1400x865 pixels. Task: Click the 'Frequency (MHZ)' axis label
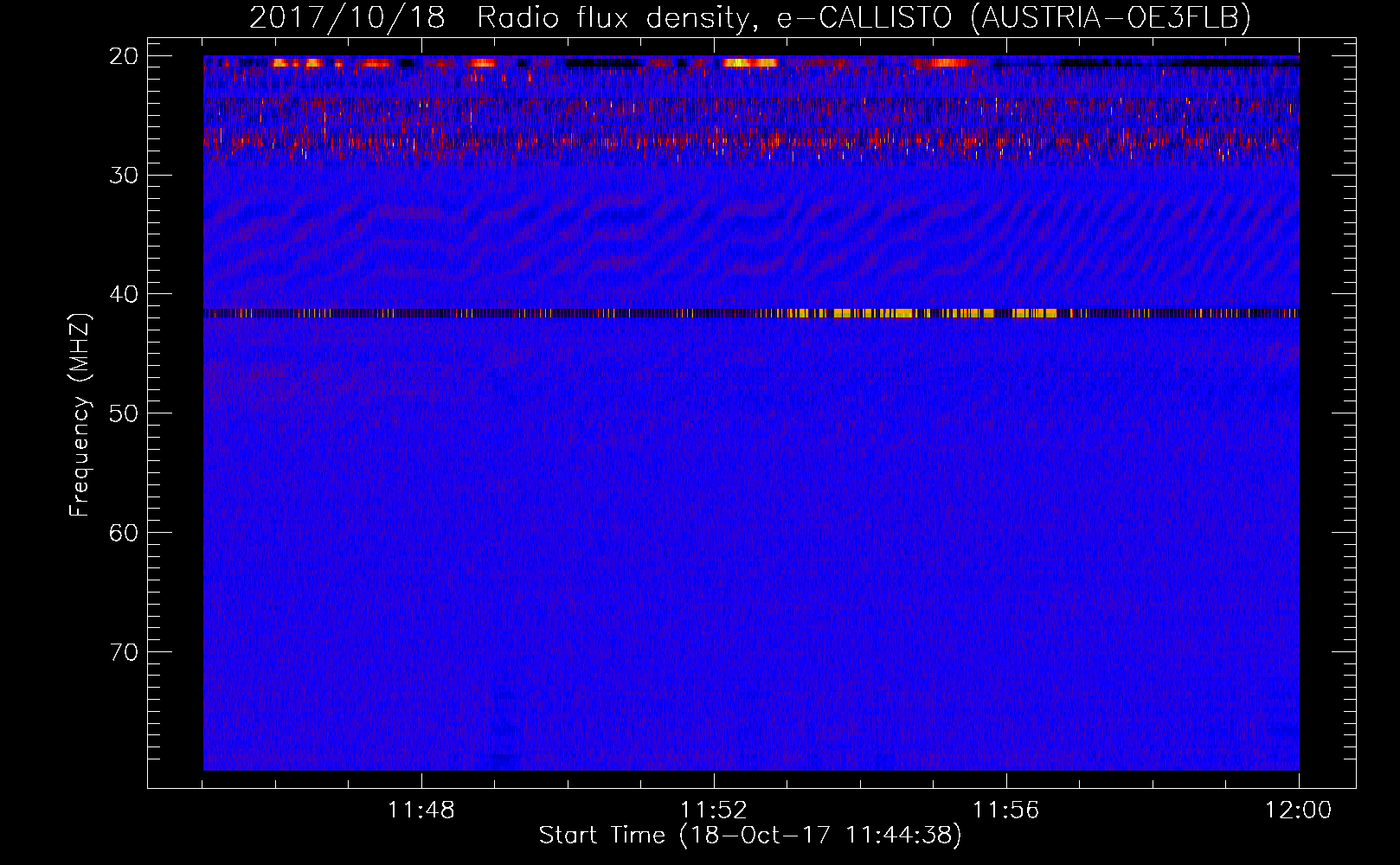(x=79, y=415)
